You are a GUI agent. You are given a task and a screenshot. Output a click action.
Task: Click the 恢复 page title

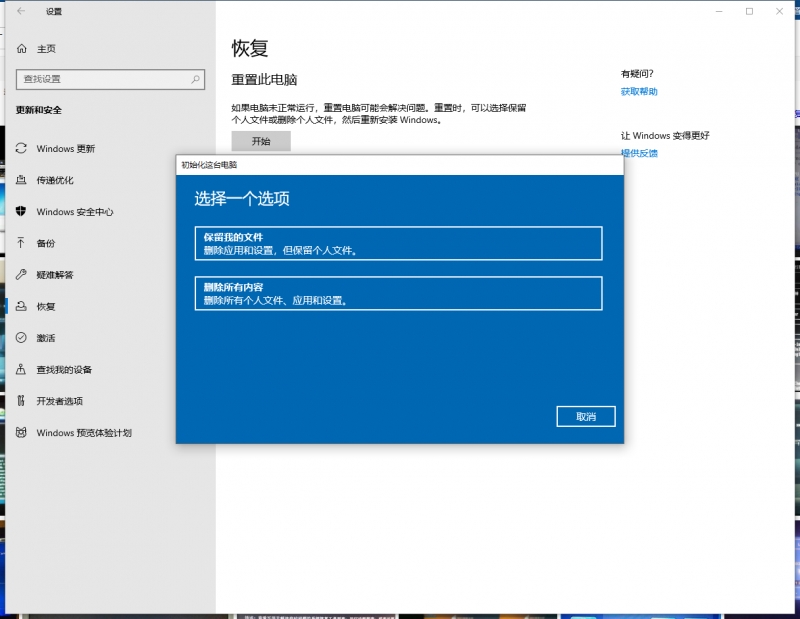(250, 48)
